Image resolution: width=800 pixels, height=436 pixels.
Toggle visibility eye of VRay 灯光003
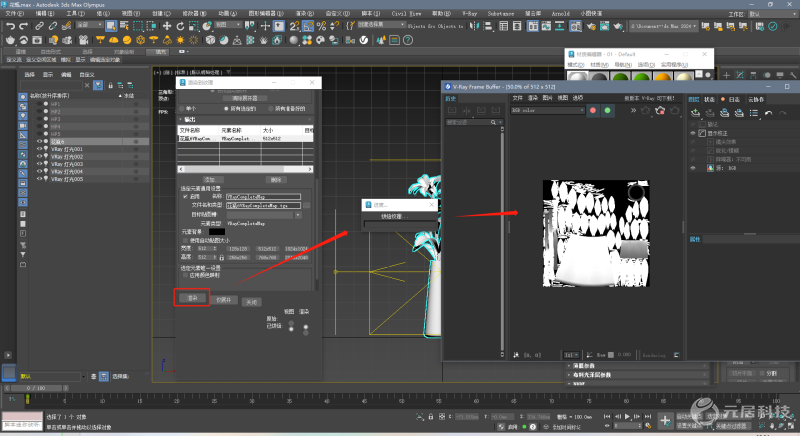coord(39,164)
